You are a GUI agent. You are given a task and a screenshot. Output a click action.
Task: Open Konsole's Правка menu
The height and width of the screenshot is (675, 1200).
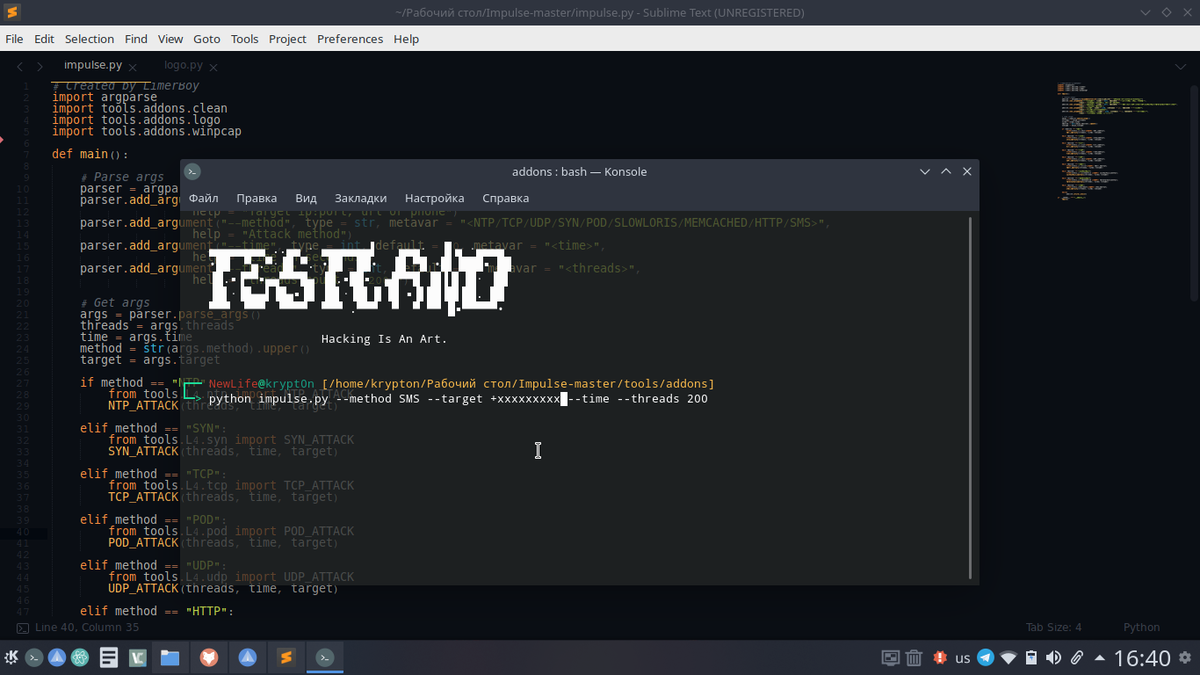tap(257, 198)
